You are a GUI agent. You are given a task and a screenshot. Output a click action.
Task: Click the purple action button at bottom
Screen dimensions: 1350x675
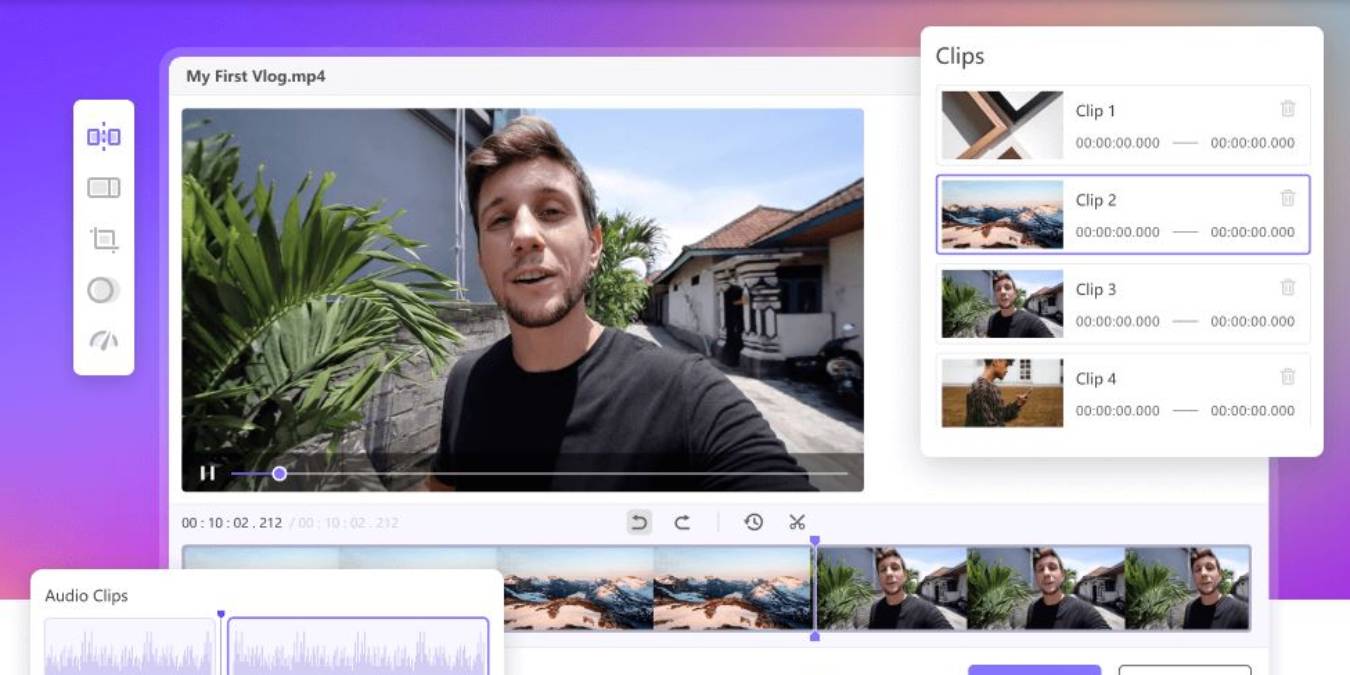click(x=1035, y=670)
